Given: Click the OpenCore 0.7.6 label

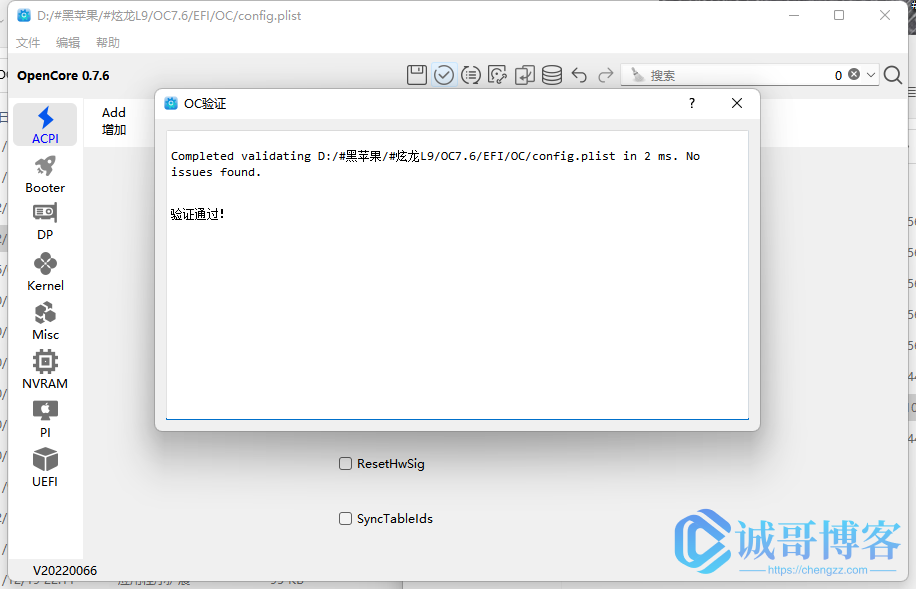Looking at the screenshot, I should [x=63, y=75].
